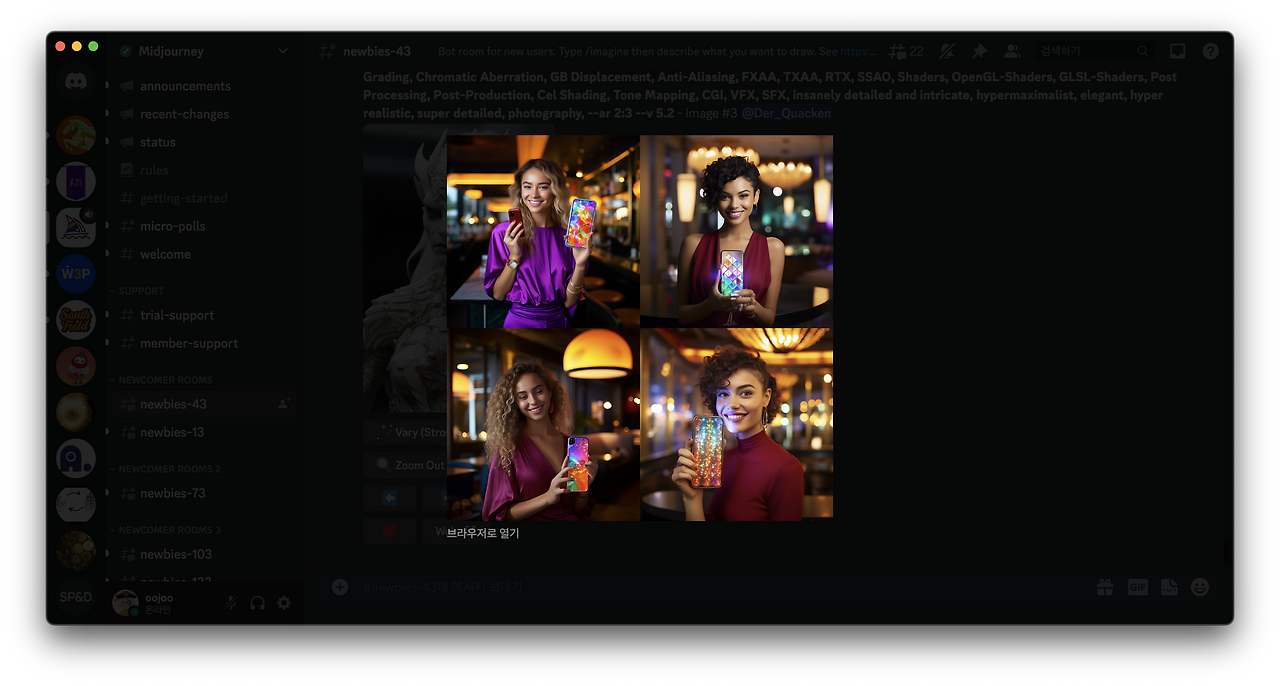
Task: Click create invite icon on newbies-43
Action: point(284,404)
